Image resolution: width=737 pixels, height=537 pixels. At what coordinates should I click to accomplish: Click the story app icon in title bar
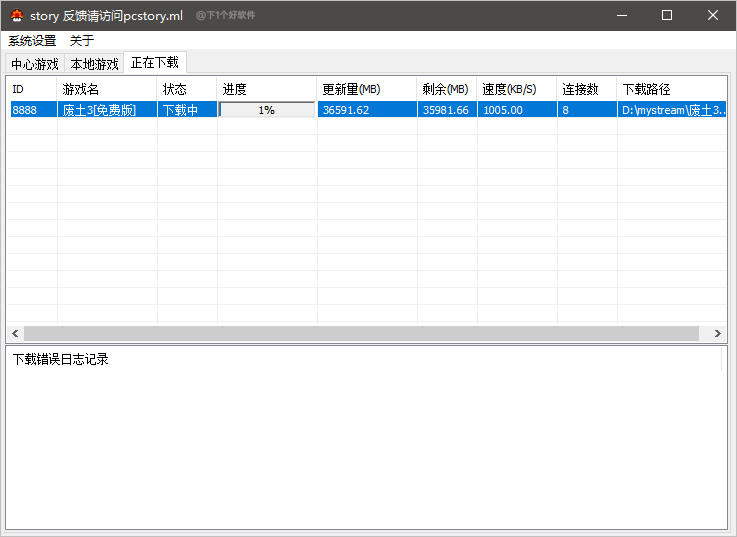coord(17,16)
